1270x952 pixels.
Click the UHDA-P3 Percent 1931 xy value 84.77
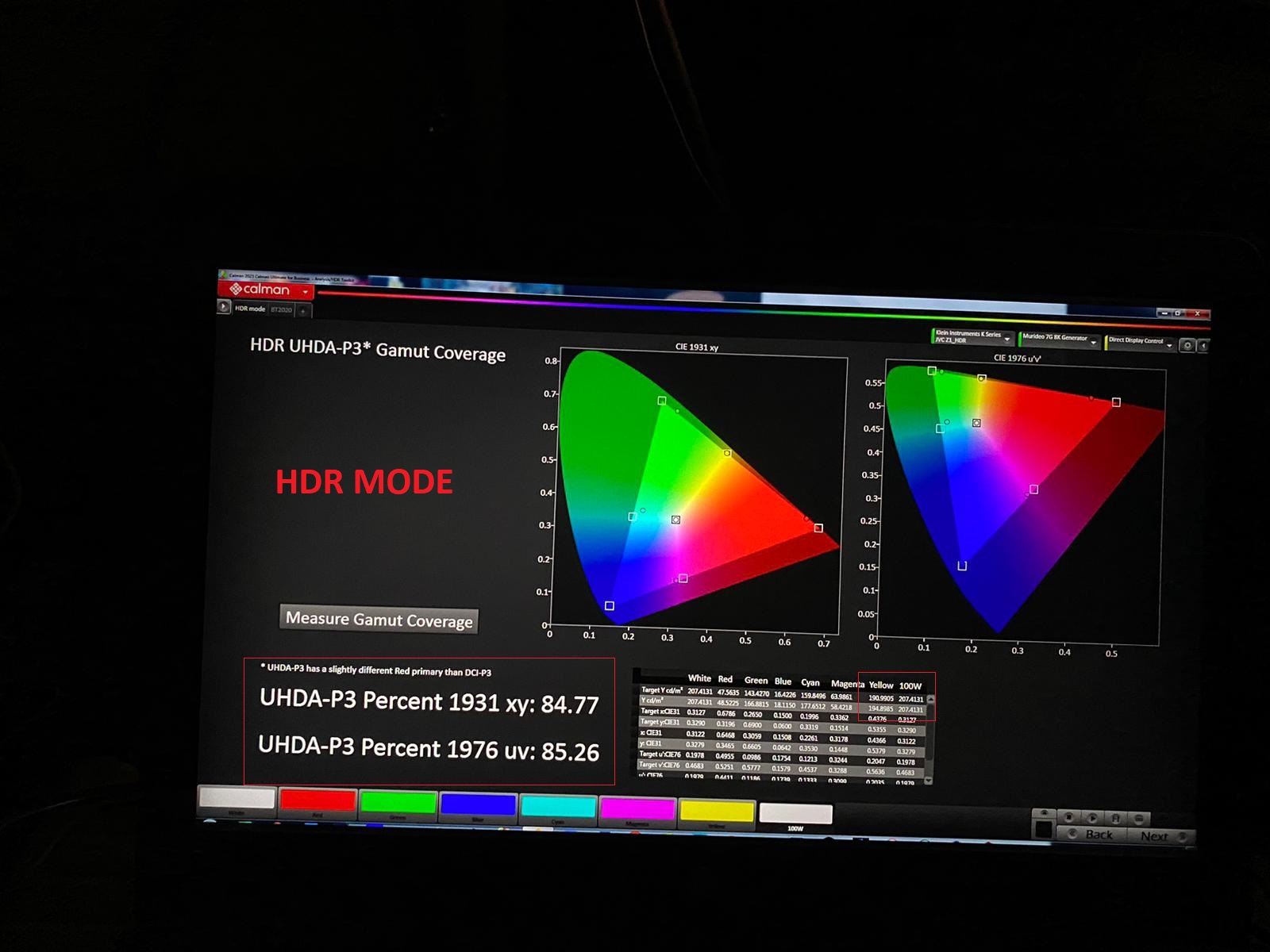click(570, 704)
